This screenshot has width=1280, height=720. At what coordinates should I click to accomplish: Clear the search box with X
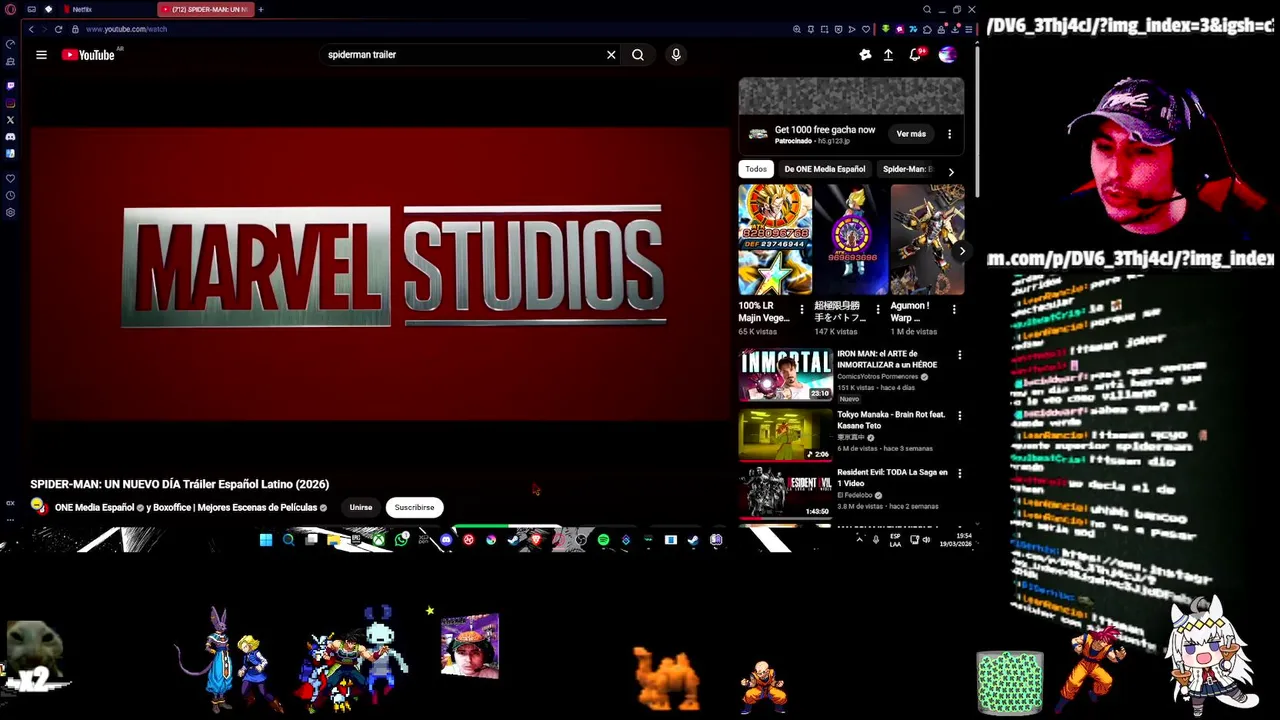pyautogui.click(x=611, y=55)
